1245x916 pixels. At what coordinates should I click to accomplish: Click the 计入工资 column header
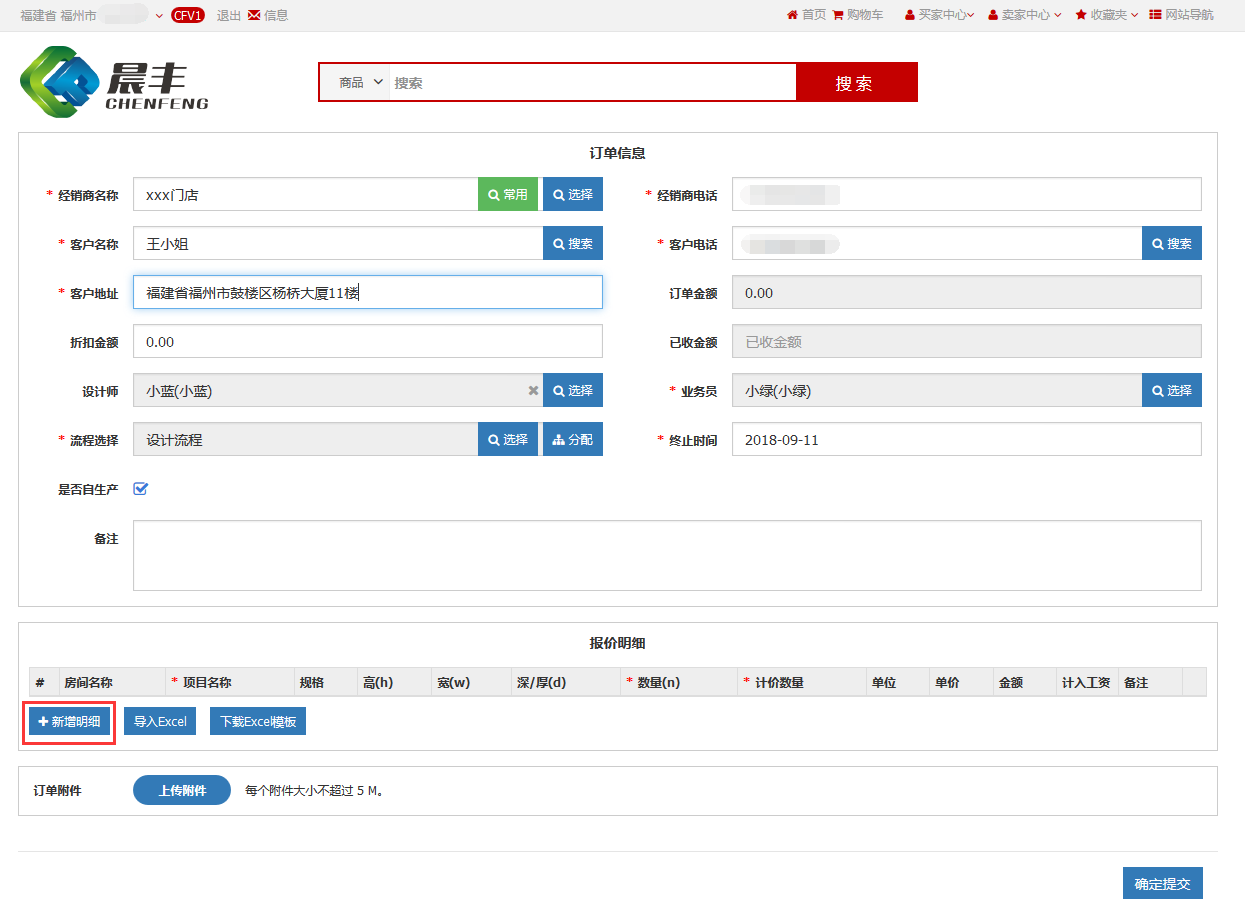tap(1086, 683)
